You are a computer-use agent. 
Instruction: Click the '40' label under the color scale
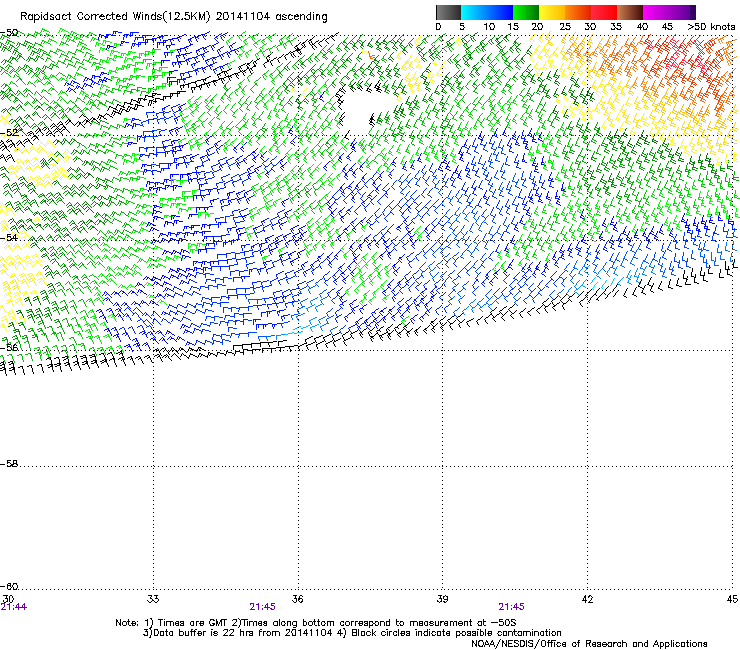(x=642, y=27)
